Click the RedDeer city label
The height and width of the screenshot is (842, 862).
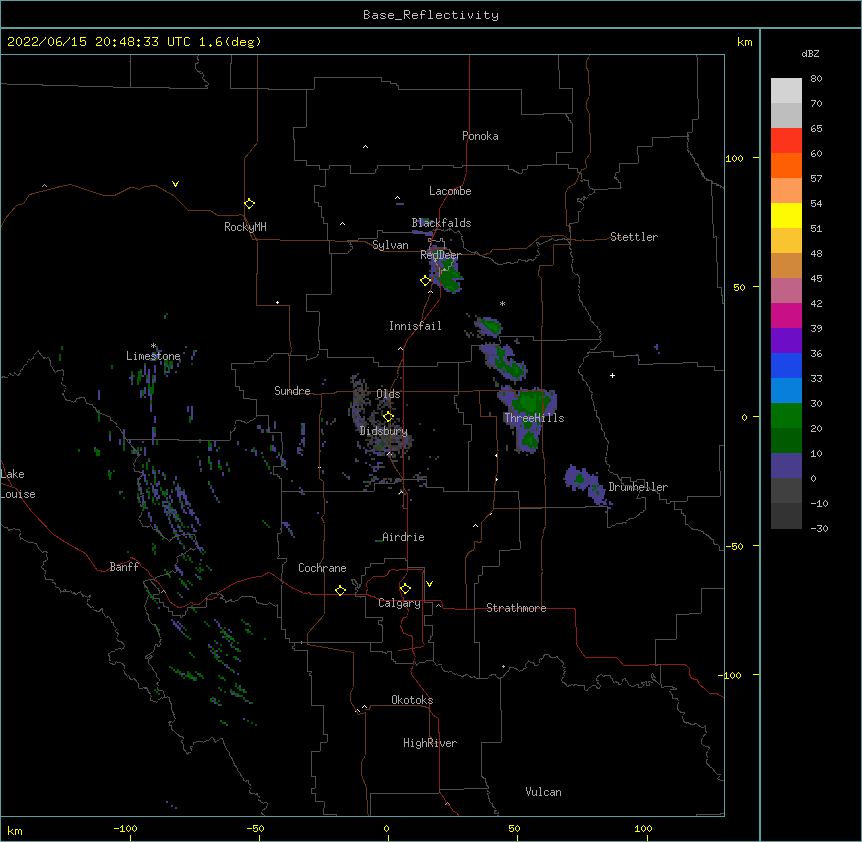[440, 254]
